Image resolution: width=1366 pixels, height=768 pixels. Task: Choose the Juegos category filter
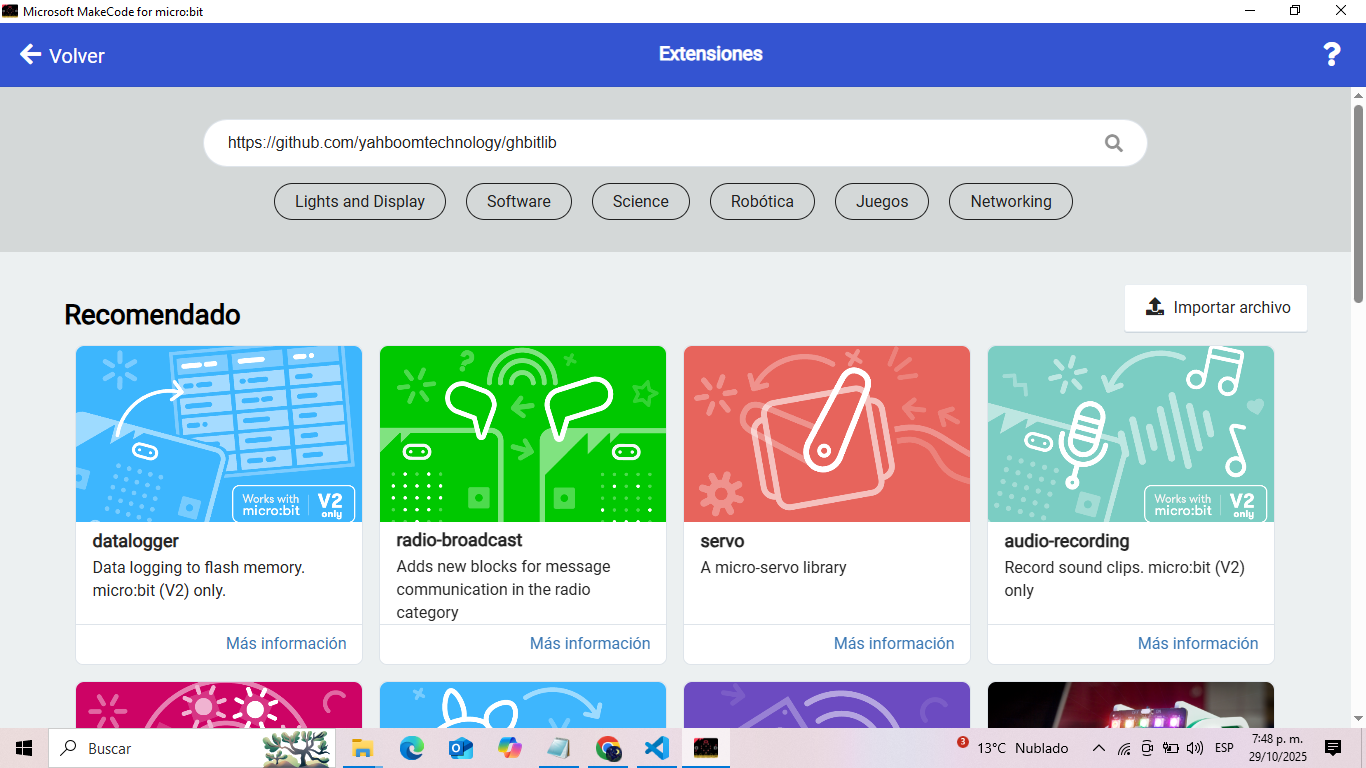[x=881, y=201]
